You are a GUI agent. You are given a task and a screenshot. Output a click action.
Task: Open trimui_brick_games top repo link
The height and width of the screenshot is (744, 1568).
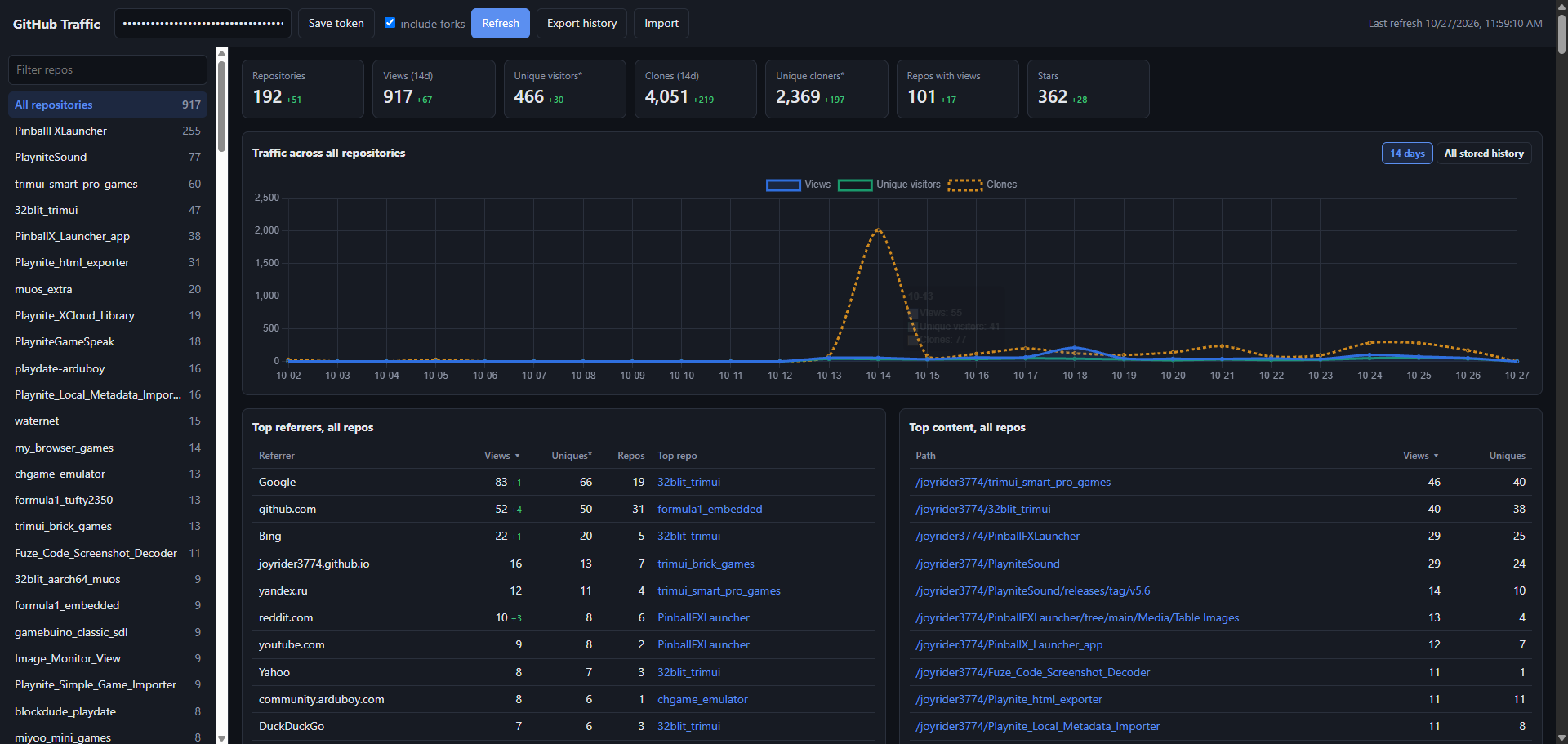tap(706, 564)
